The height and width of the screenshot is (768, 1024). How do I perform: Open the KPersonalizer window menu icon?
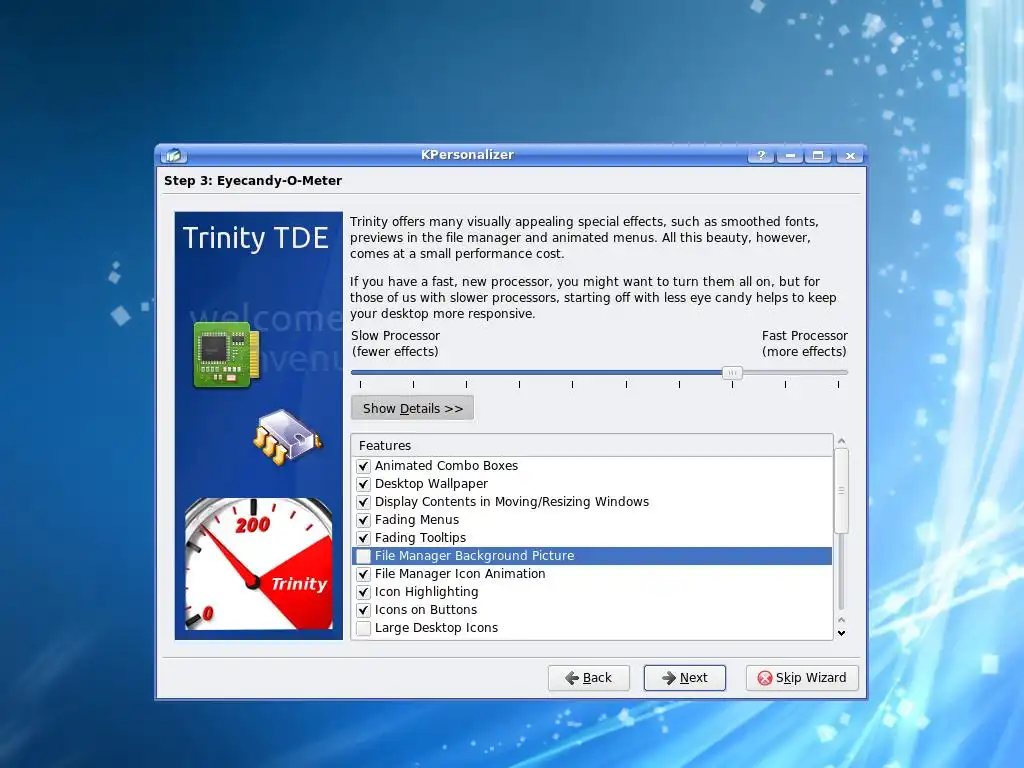point(174,155)
